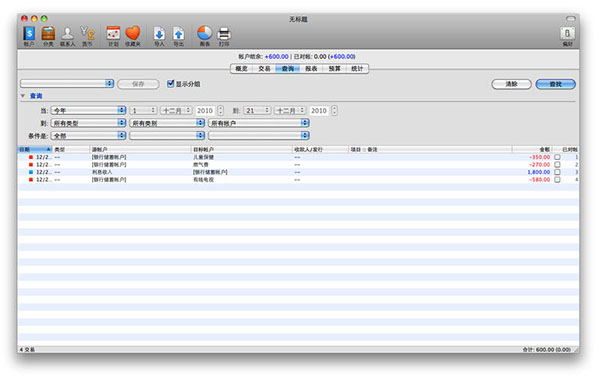The height and width of the screenshot is (375, 600).
Task: Open the 今年 date range dropdown
Action: pos(88,111)
